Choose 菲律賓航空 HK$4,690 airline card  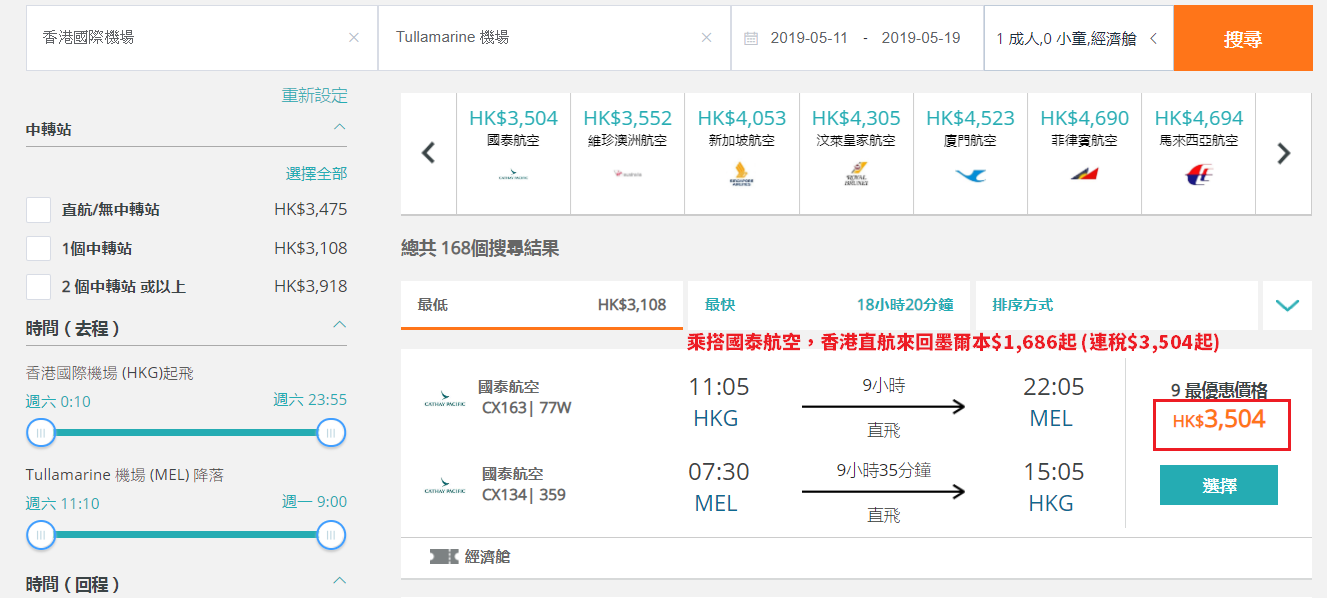pos(1084,153)
